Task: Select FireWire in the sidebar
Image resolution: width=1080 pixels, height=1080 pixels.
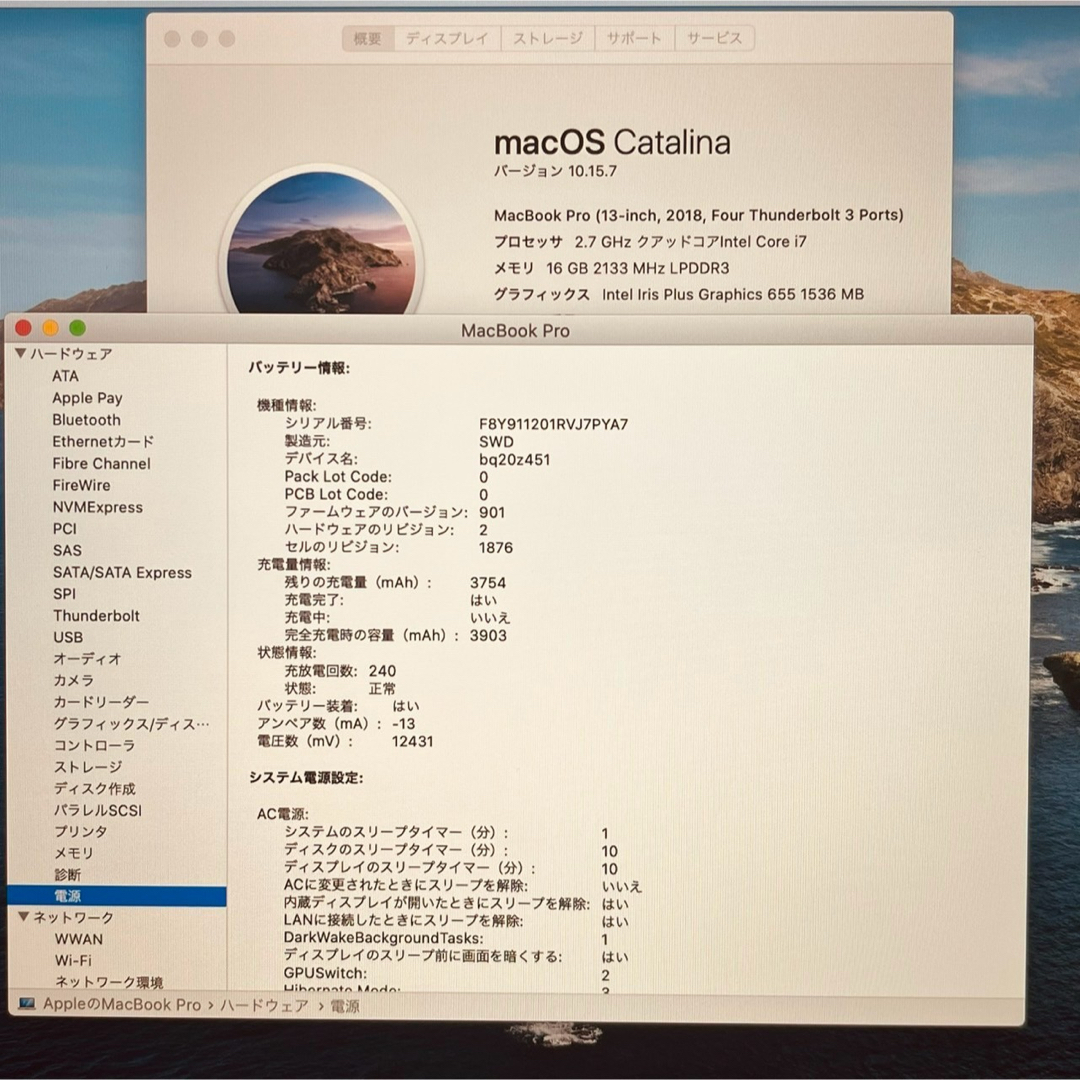Action: [81, 485]
